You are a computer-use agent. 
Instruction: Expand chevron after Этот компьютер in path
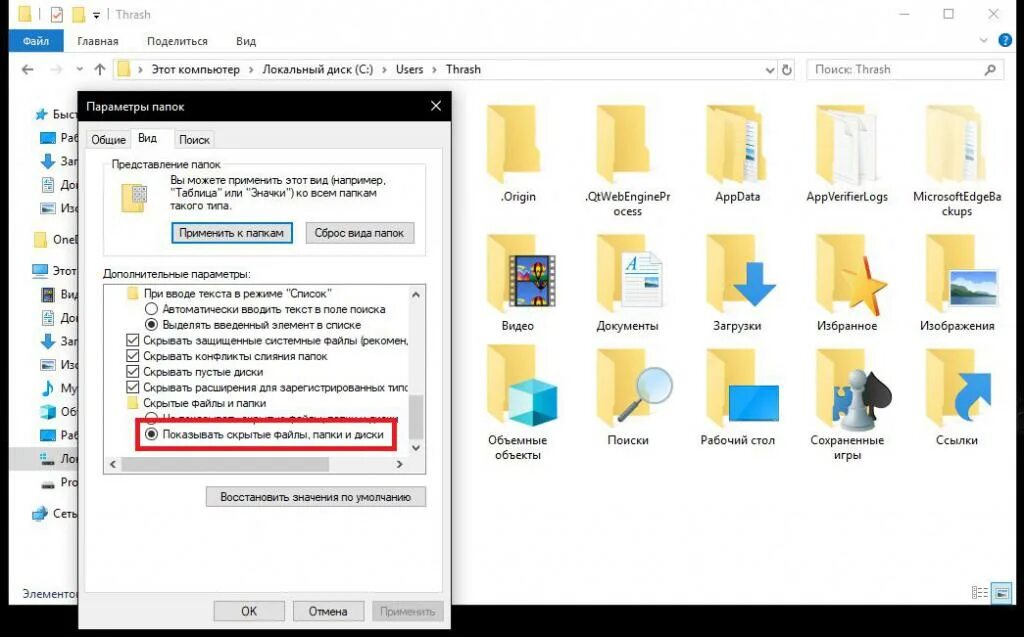[251, 69]
